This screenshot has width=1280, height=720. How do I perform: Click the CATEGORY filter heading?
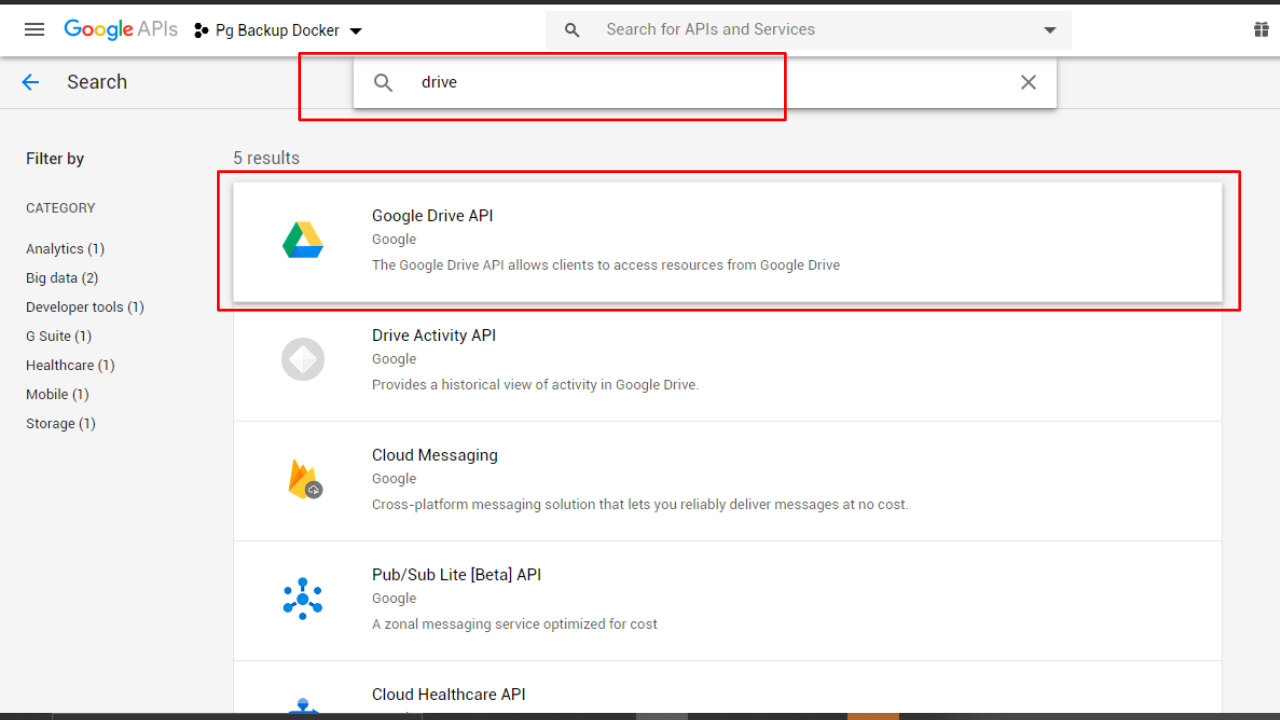tap(61, 208)
